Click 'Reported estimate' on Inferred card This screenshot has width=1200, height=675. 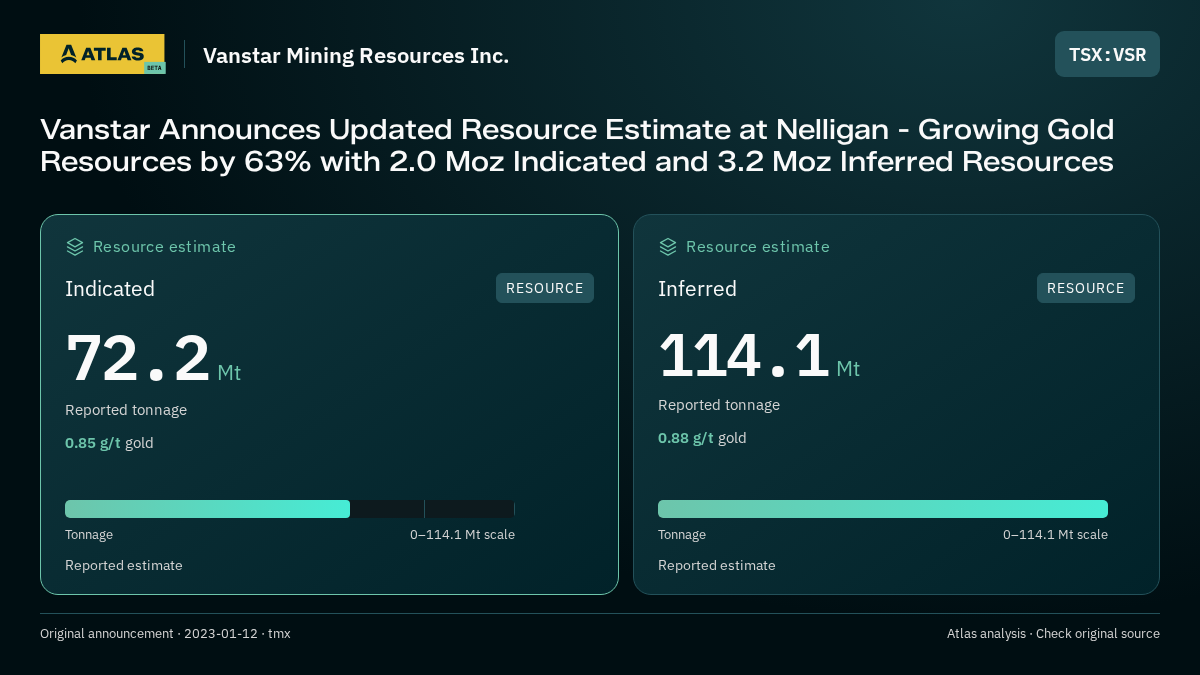717,566
